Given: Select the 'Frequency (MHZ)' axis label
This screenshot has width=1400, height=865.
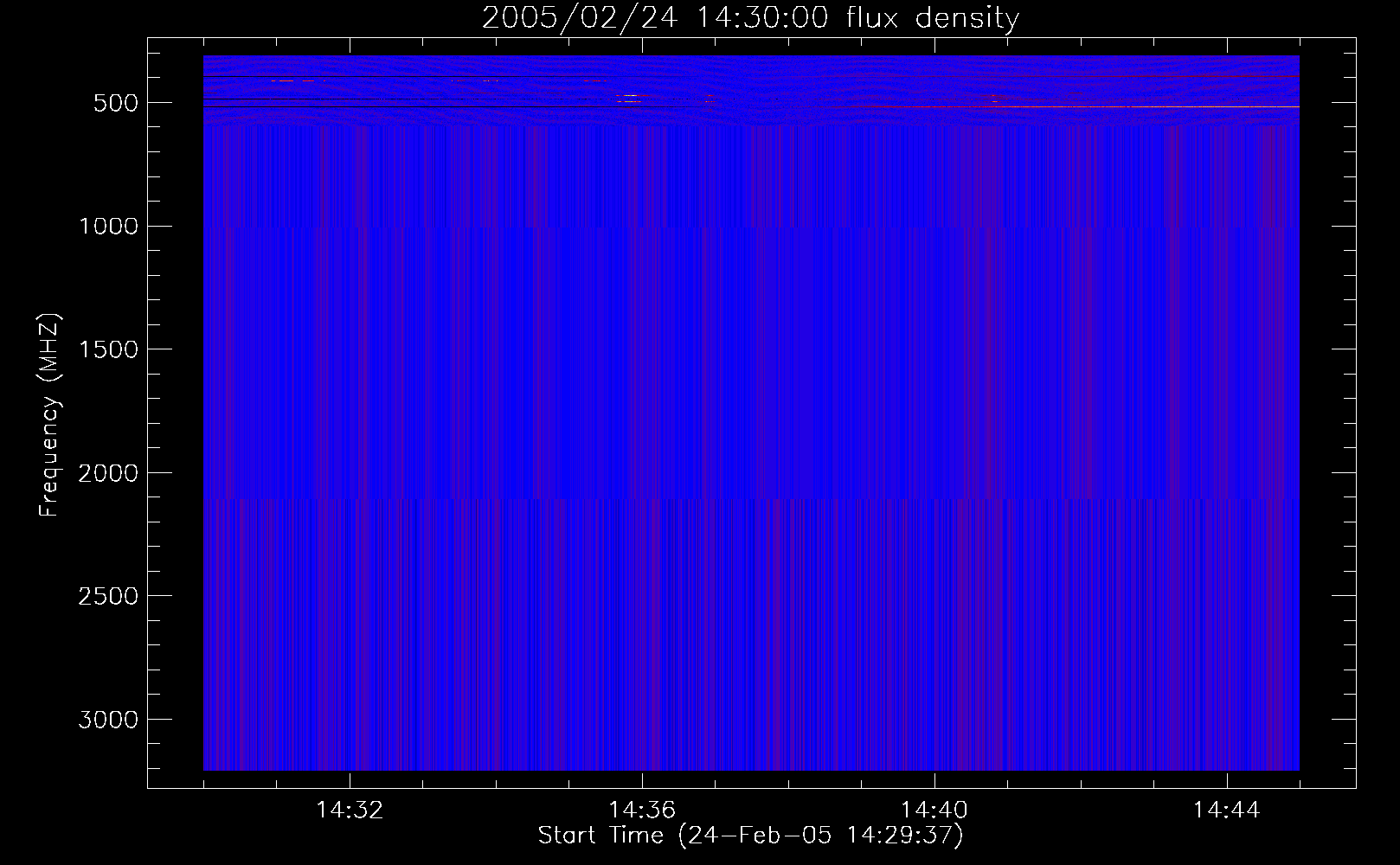Looking at the screenshot, I should (49, 415).
